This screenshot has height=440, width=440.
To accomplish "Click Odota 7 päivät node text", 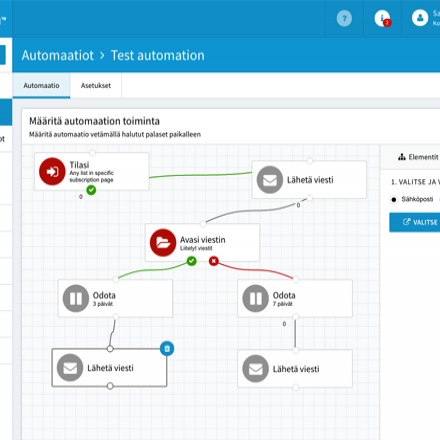I will (284, 299).
